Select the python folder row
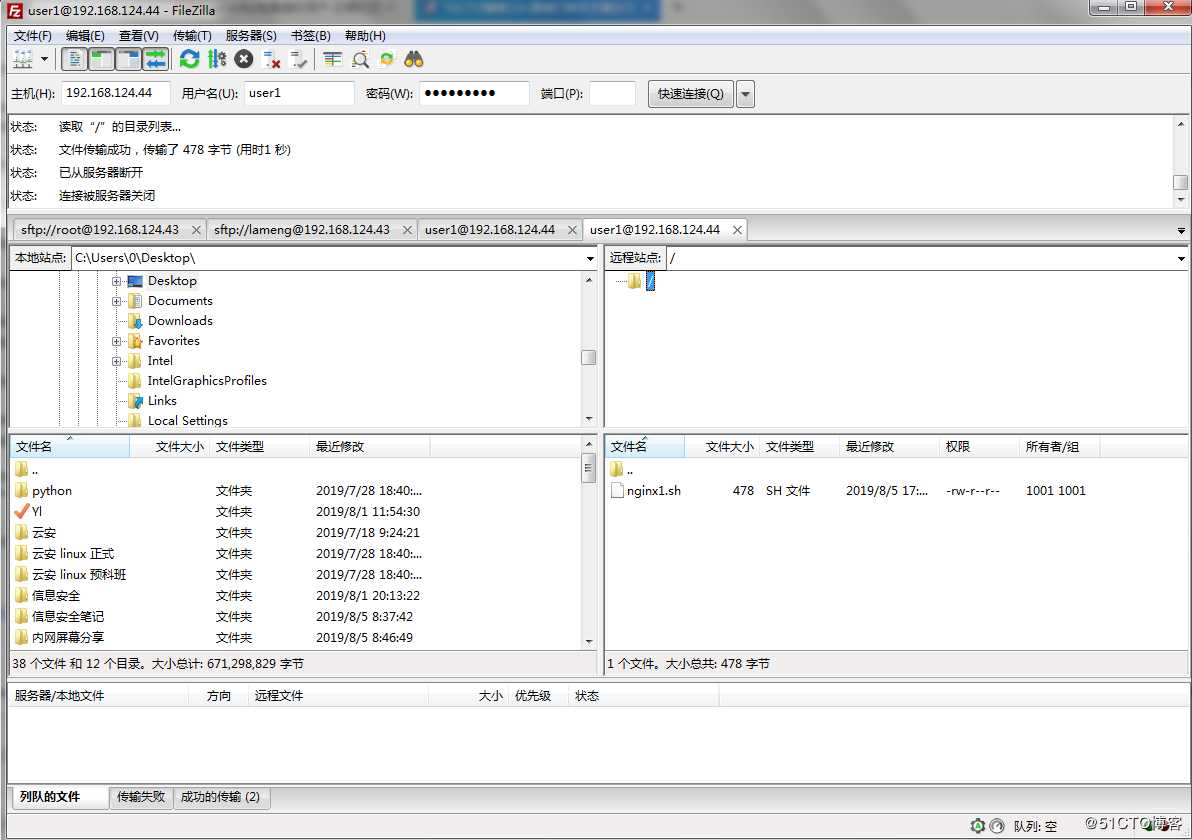The image size is (1192, 840). pyautogui.click(x=296, y=491)
